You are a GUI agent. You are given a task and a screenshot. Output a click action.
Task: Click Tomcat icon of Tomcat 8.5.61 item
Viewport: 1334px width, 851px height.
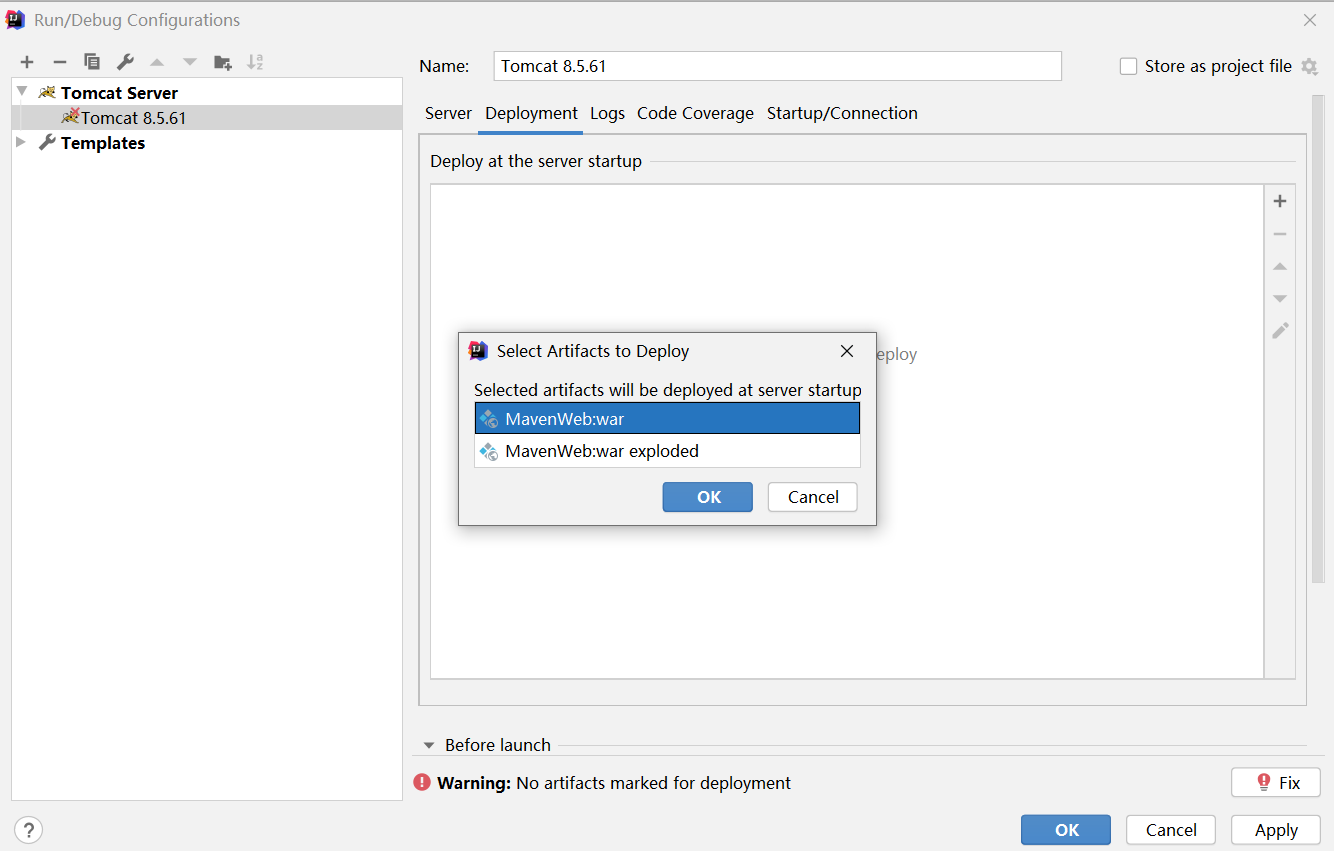tap(70, 117)
